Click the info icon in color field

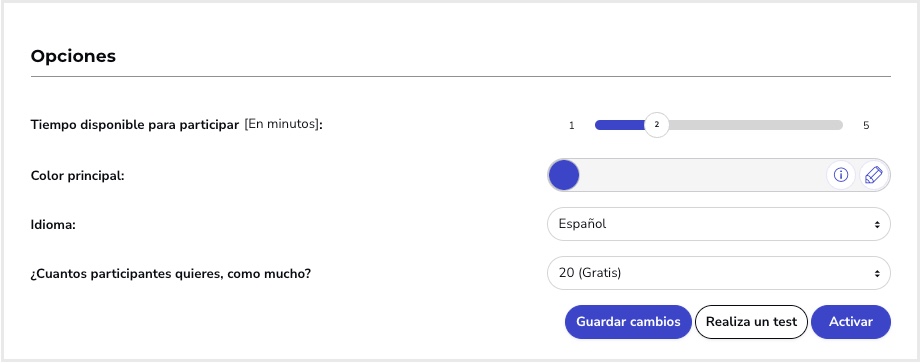(841, 175)
